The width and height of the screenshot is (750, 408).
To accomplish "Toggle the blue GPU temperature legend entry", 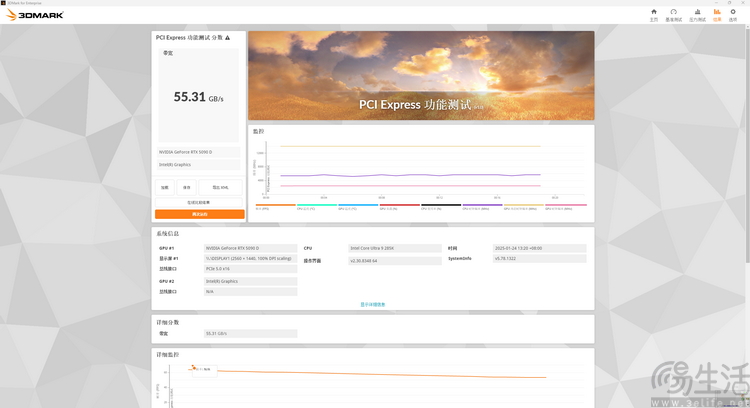I will 358,207.
